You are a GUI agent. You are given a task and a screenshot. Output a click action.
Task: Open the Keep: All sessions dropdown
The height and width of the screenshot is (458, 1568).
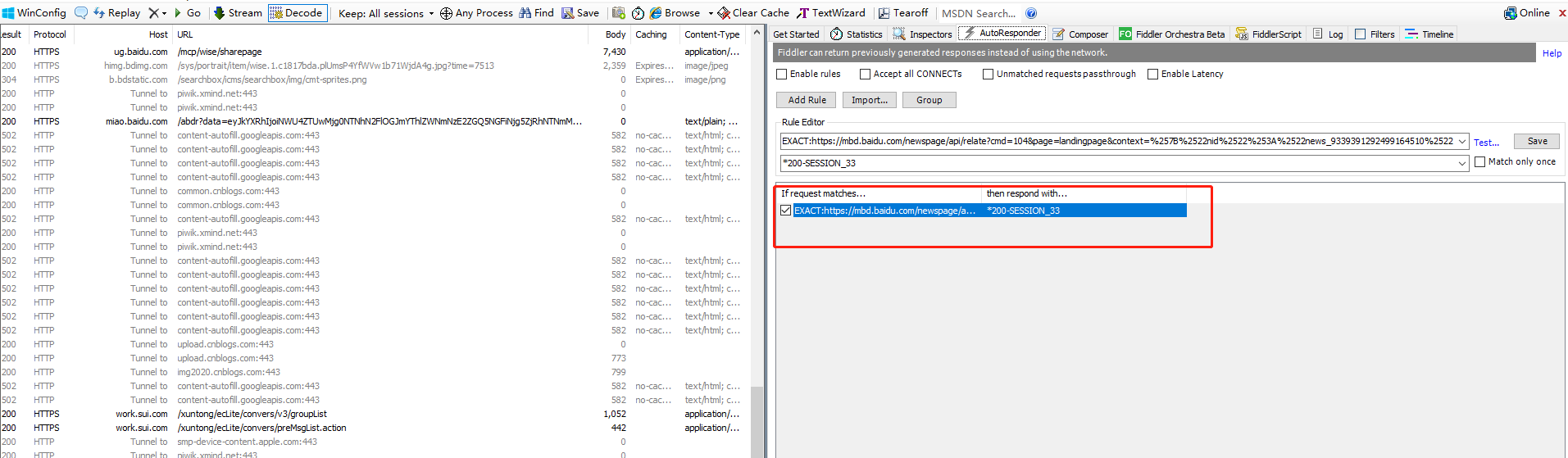pos(386,13)
